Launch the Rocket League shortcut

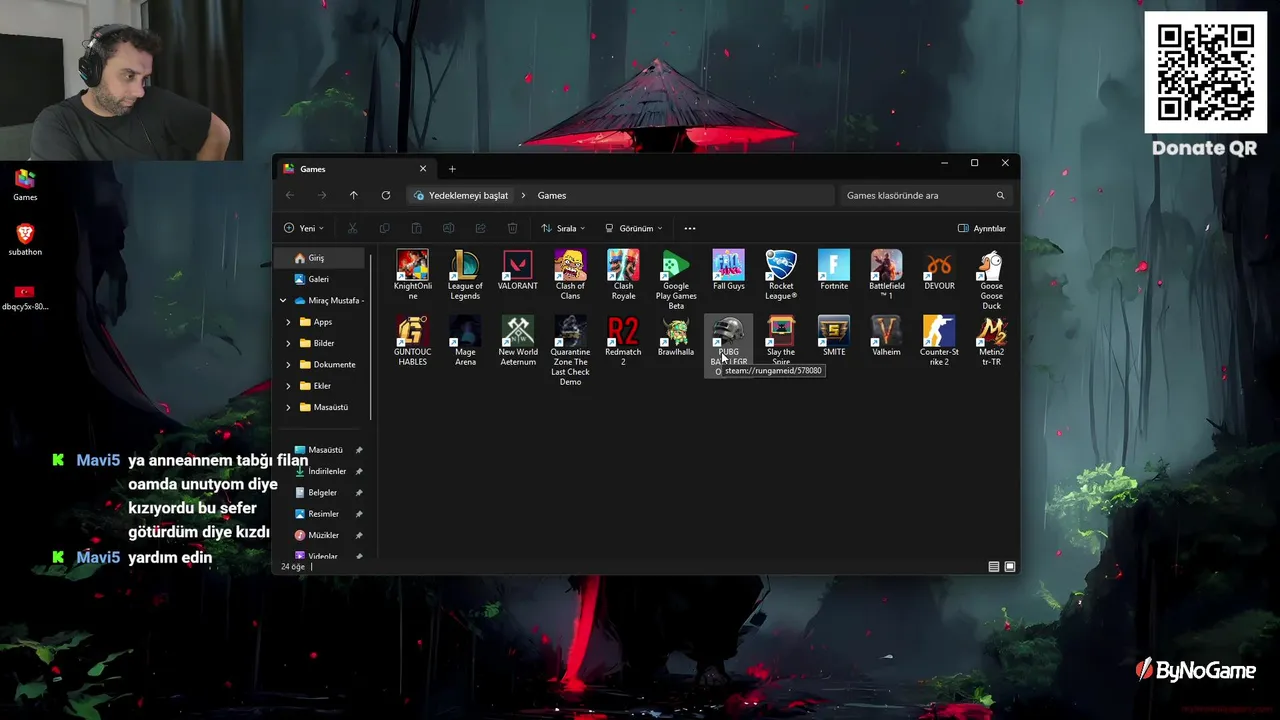click(781, 275)
